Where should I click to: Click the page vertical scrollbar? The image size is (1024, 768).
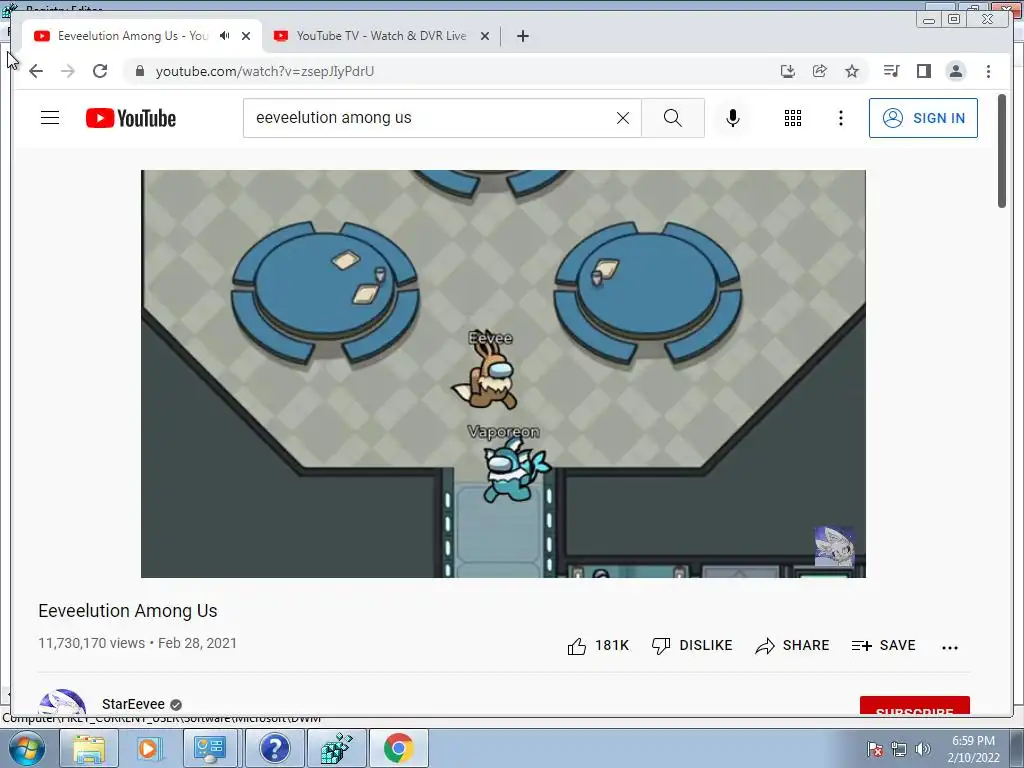[x=1002, y=151]
